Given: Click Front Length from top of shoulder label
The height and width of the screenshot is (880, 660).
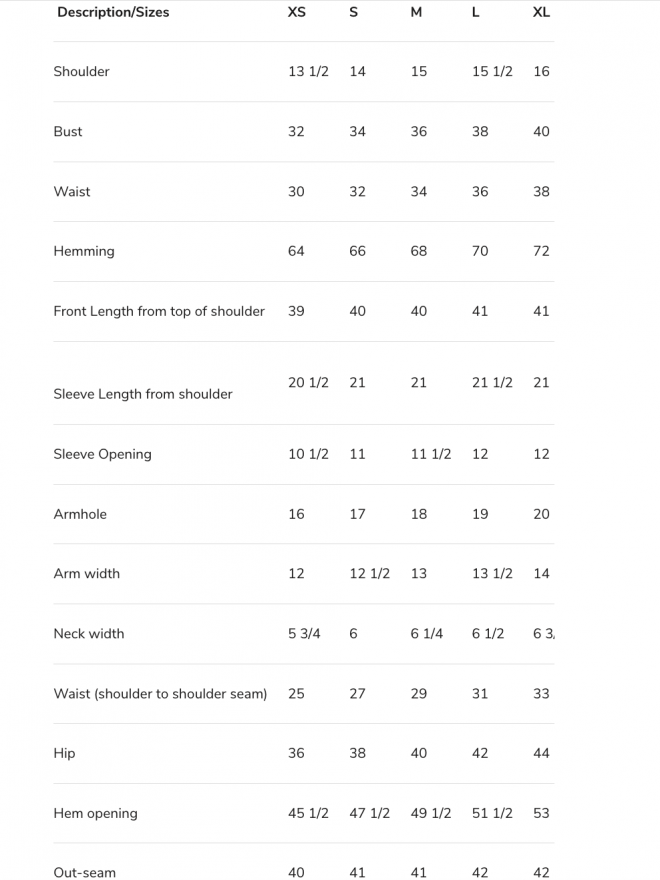Looking at the screenshot, I should tap(159, 311).
